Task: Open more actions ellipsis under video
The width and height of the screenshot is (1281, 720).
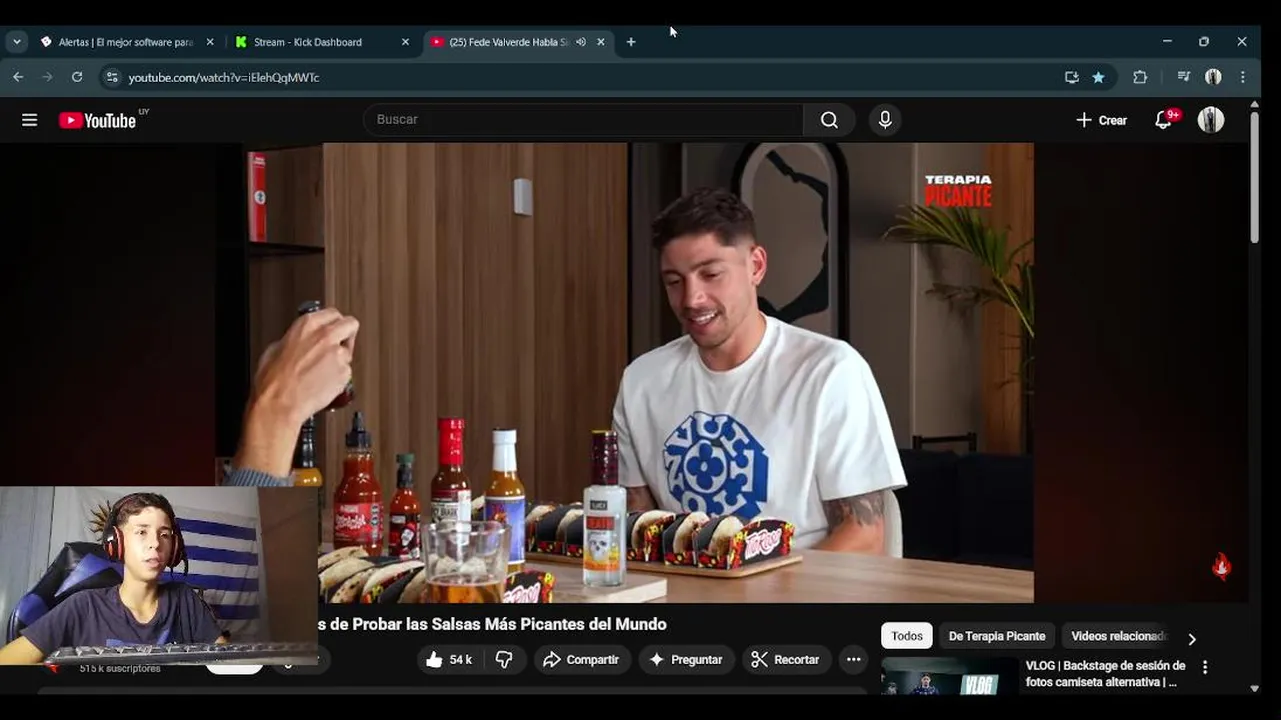Action: tap(853, 660)
